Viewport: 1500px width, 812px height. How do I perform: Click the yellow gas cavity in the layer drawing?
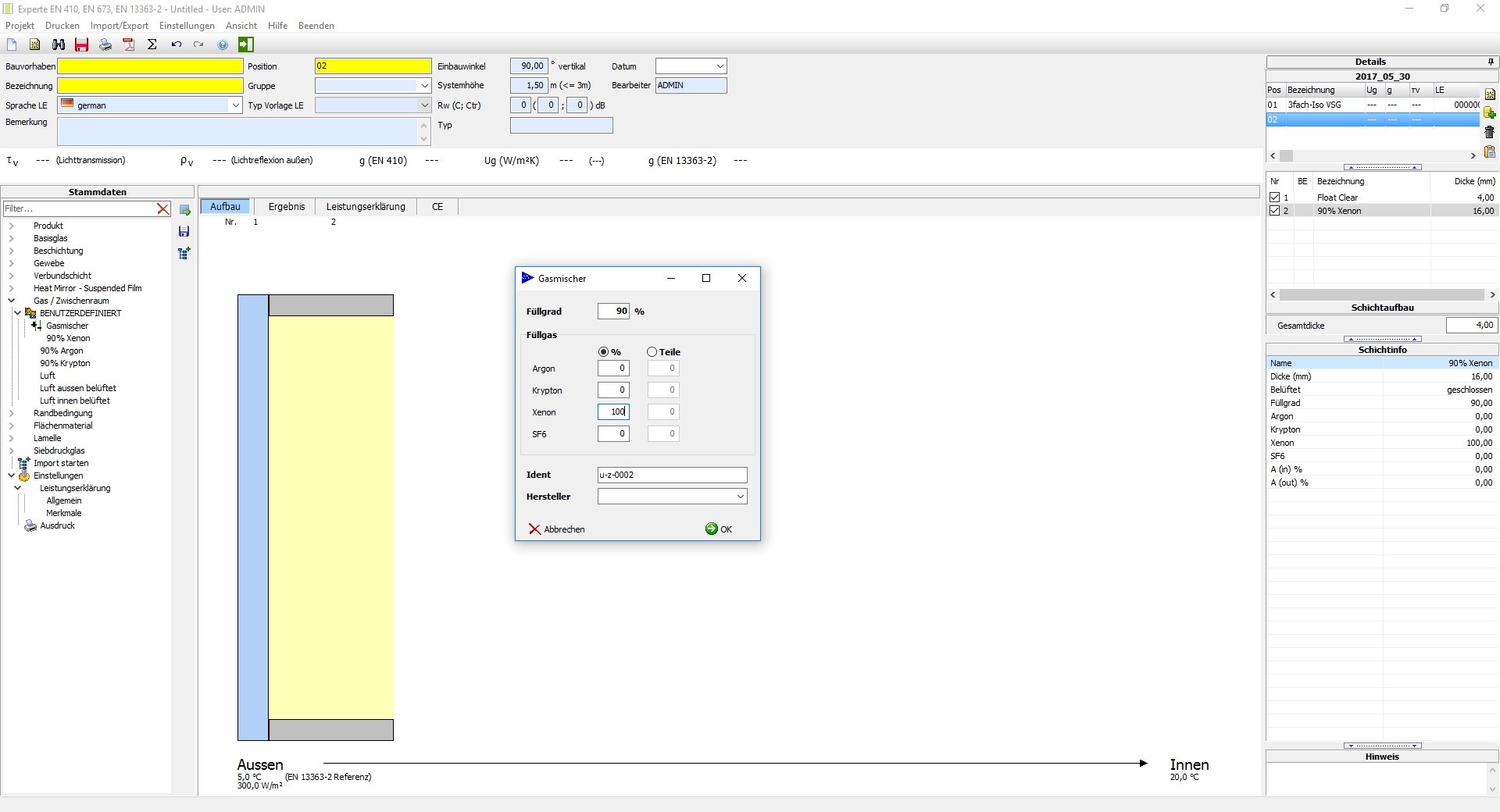click(x=331, y=518)
